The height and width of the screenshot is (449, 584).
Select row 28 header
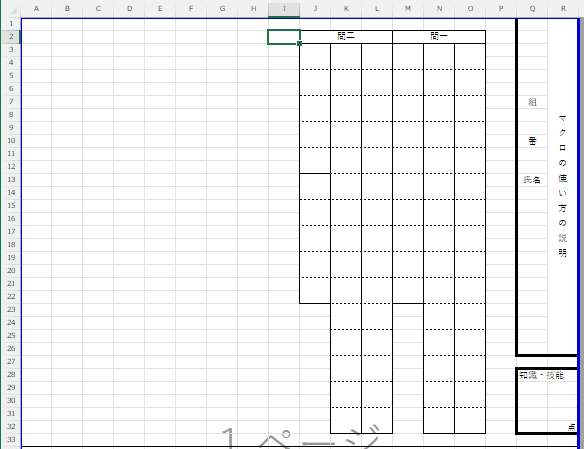(x=11, y=374)
